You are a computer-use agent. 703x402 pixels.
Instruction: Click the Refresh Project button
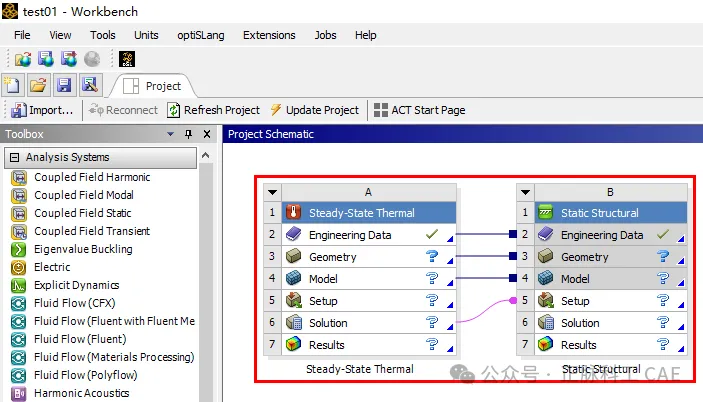tap(214, 110)
